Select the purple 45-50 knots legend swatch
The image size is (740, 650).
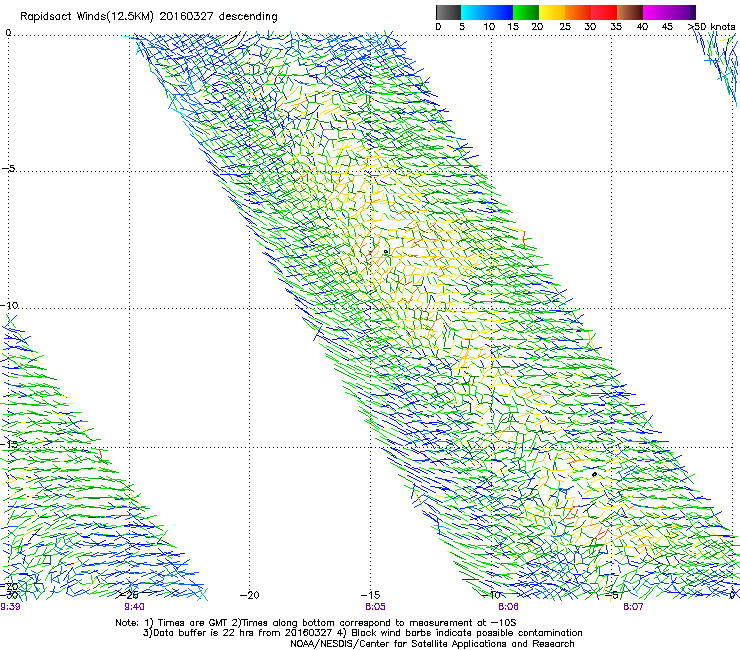682,12
